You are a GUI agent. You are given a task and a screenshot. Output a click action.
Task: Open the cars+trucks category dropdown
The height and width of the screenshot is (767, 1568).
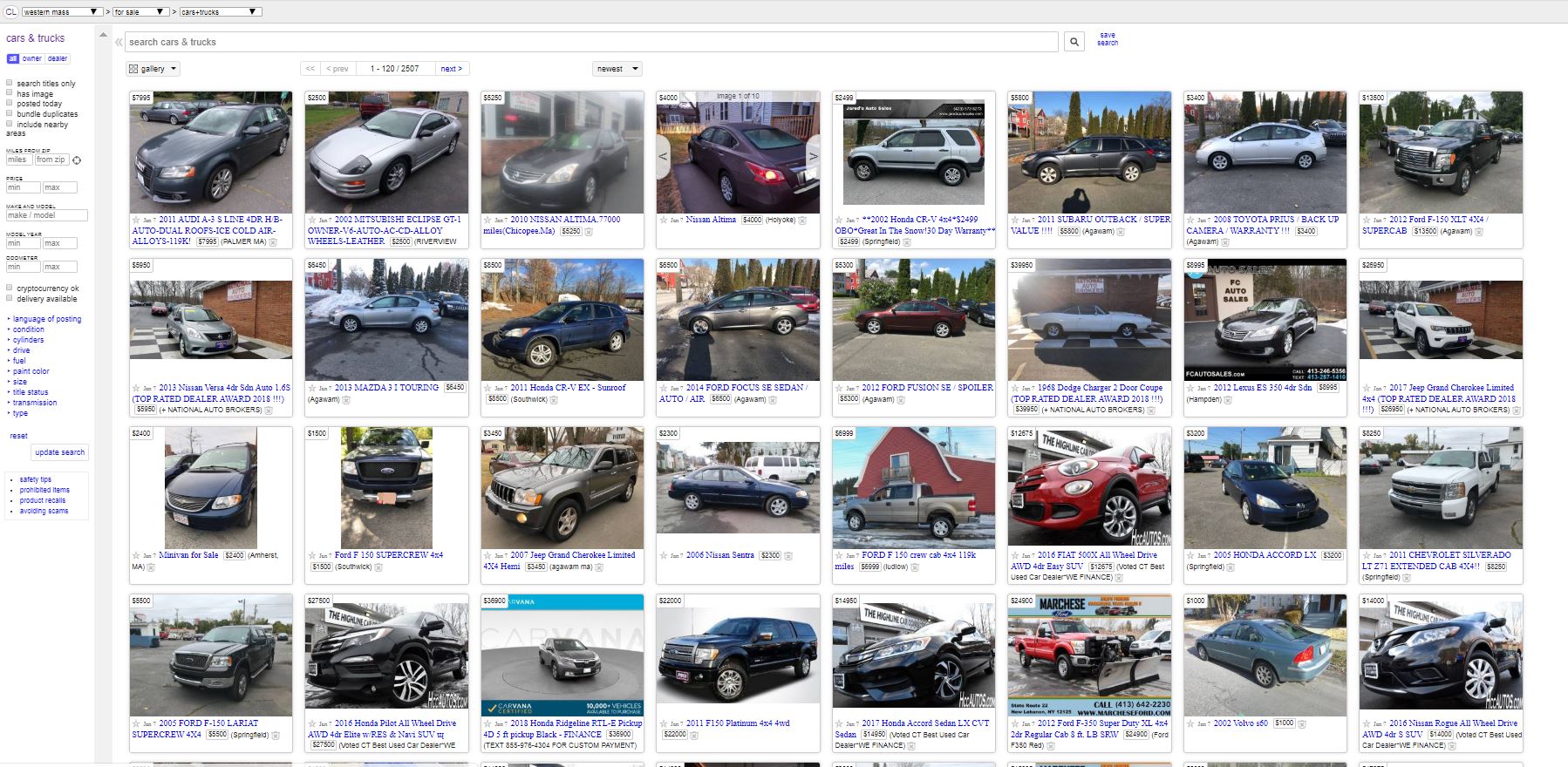[x=220, y=12]
